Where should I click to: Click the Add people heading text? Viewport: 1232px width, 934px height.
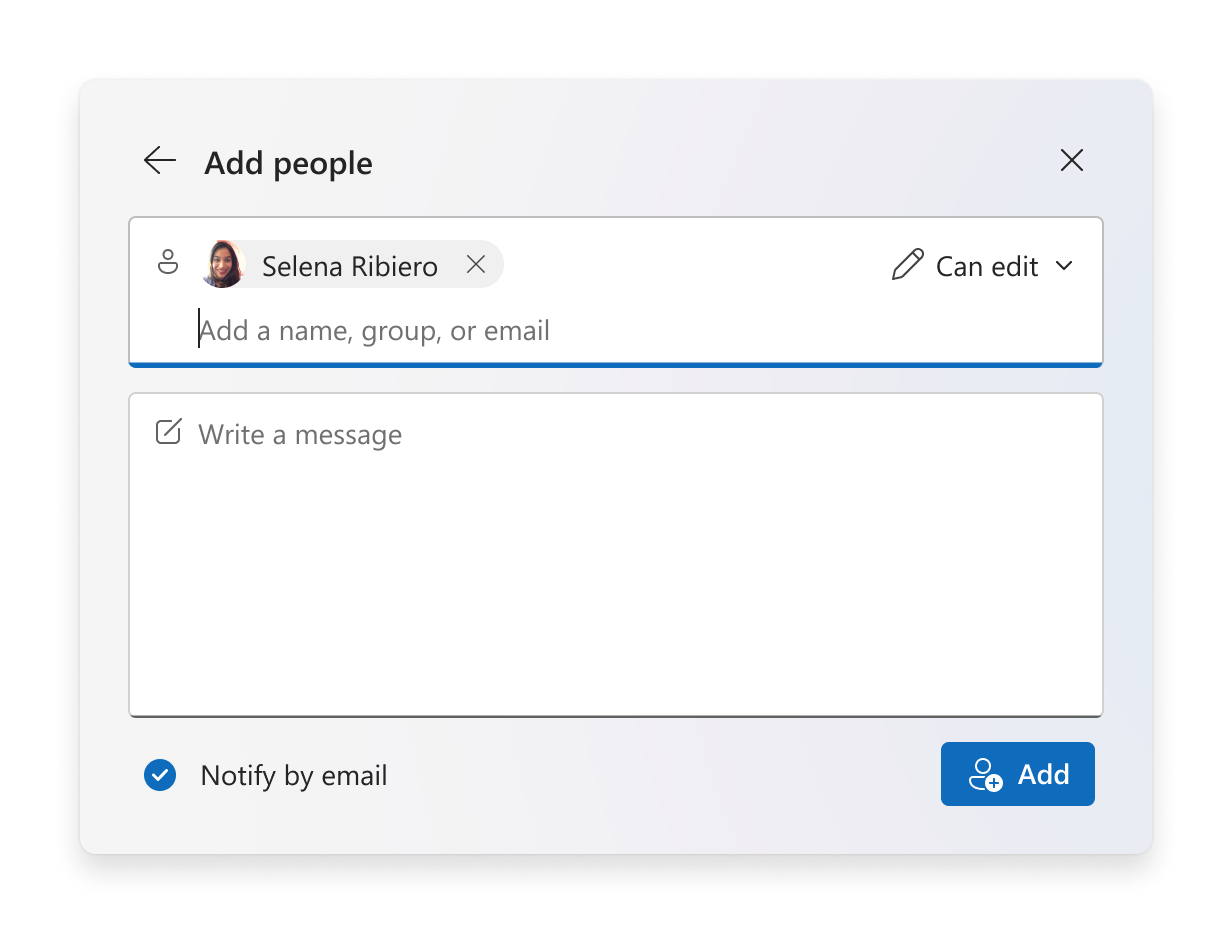(x=289, y=163)
